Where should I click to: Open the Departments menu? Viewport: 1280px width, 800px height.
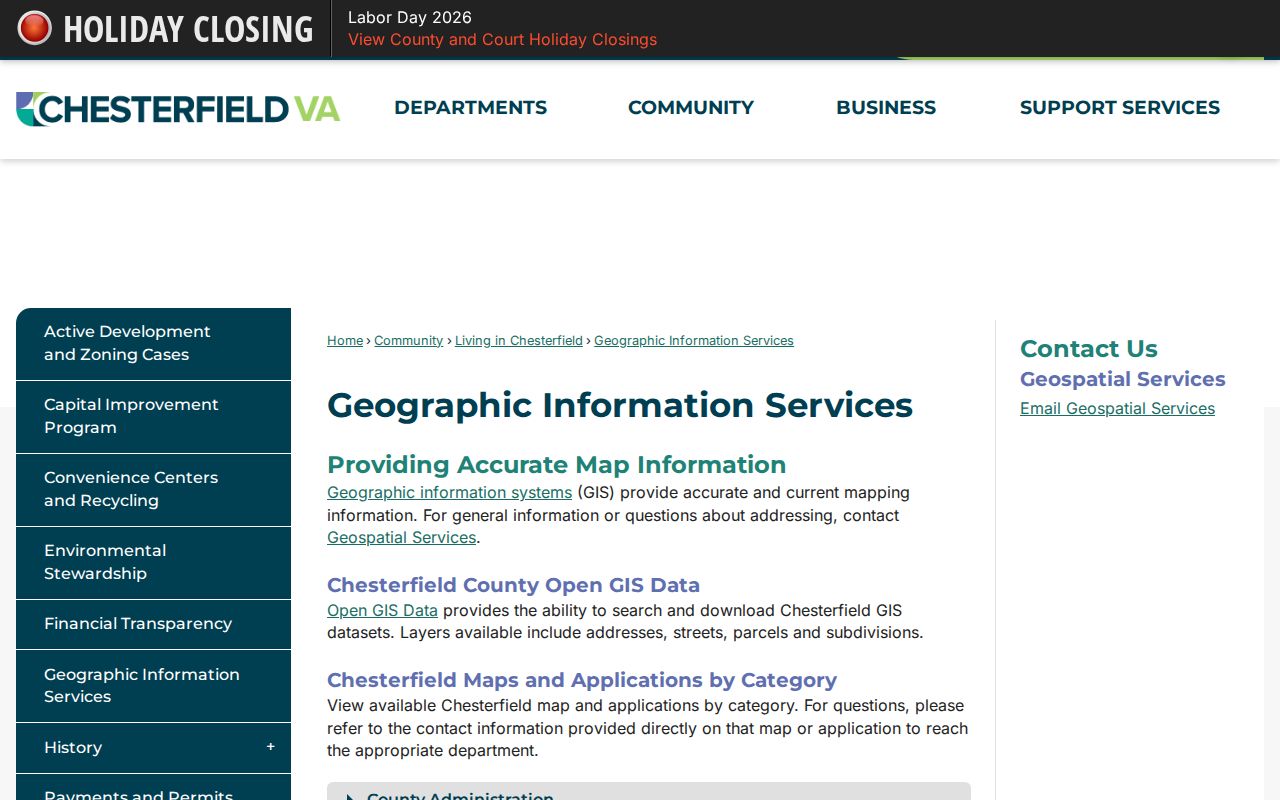click(x=470, y=108)
